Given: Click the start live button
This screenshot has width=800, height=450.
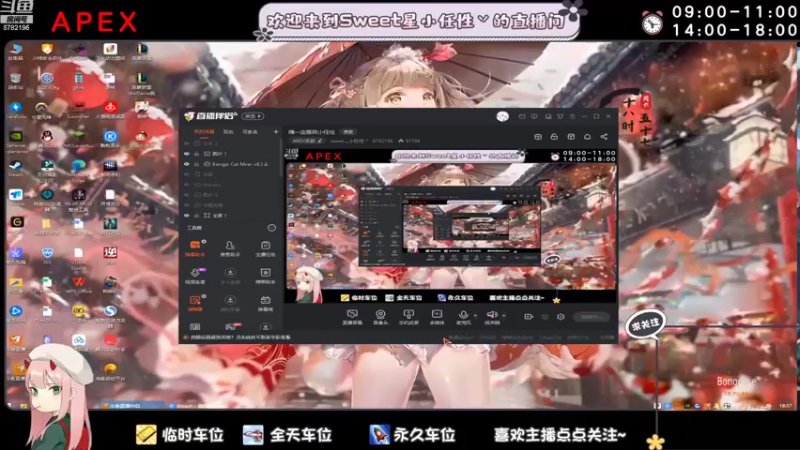Looking at the screenshot, I should click(591, 317).
